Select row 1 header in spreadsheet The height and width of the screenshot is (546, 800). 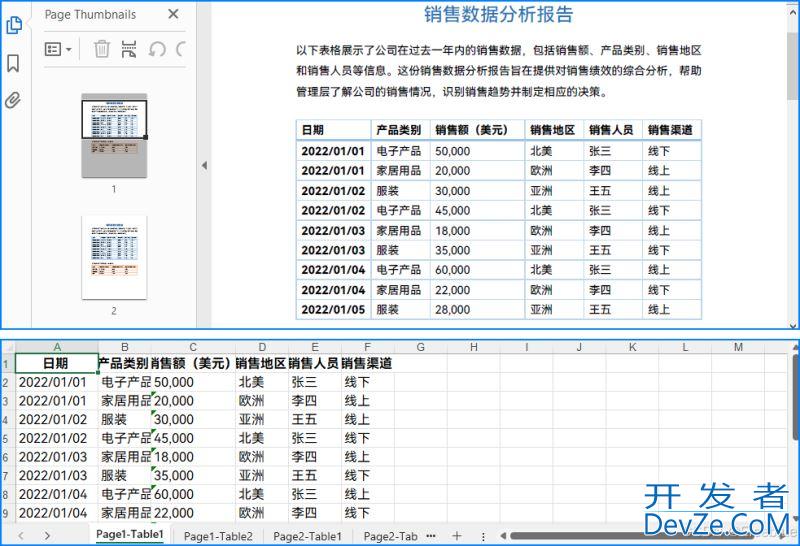[x=7, y=363]
